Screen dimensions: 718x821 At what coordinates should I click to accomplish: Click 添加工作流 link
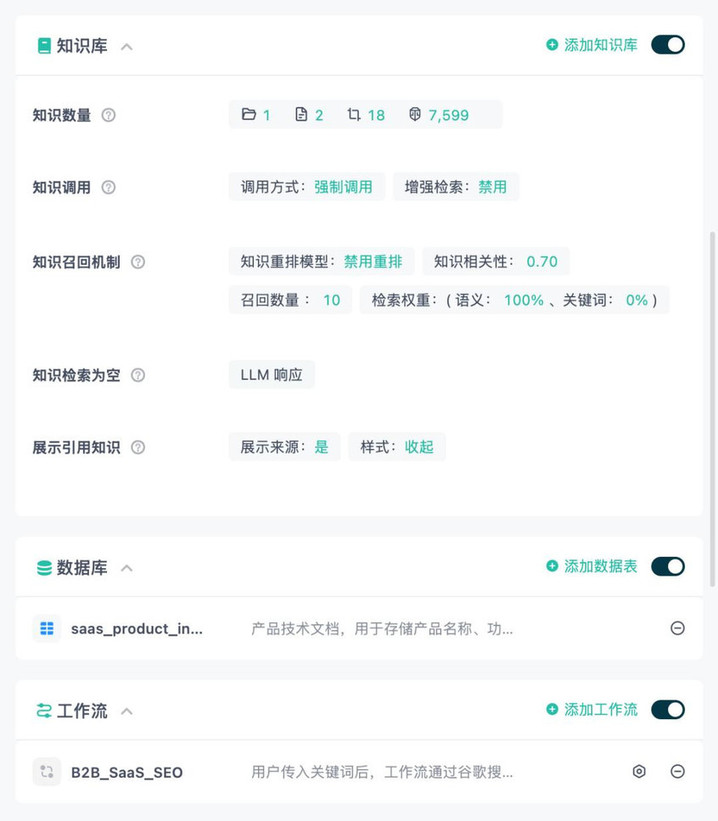[592, 710]
